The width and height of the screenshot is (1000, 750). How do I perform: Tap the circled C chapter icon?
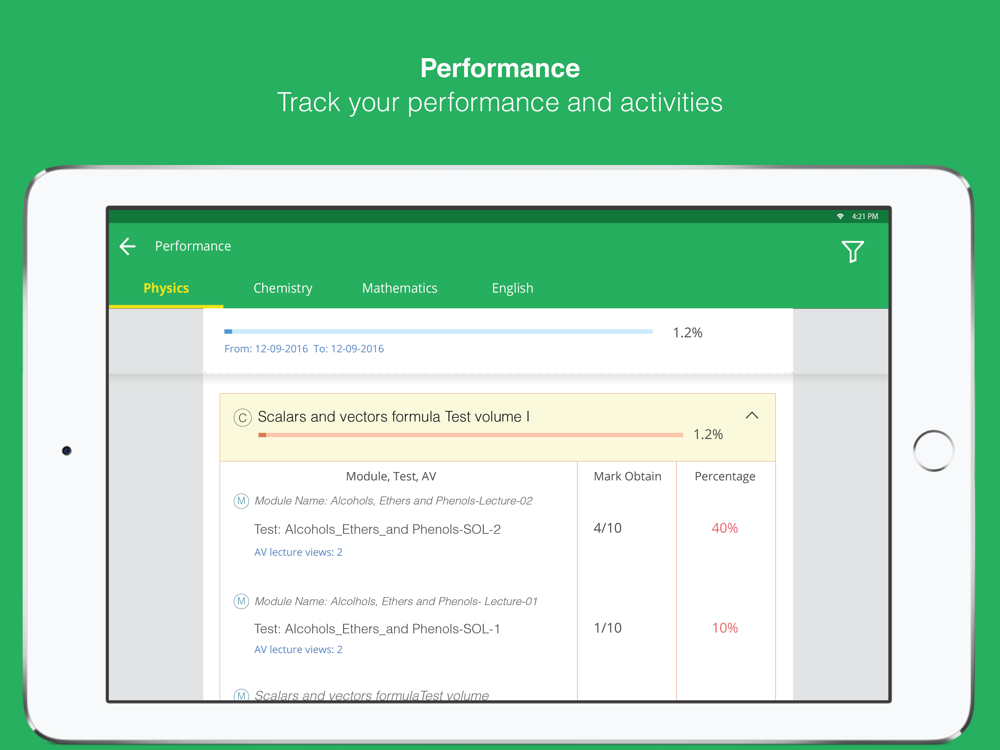click(242, 418)
